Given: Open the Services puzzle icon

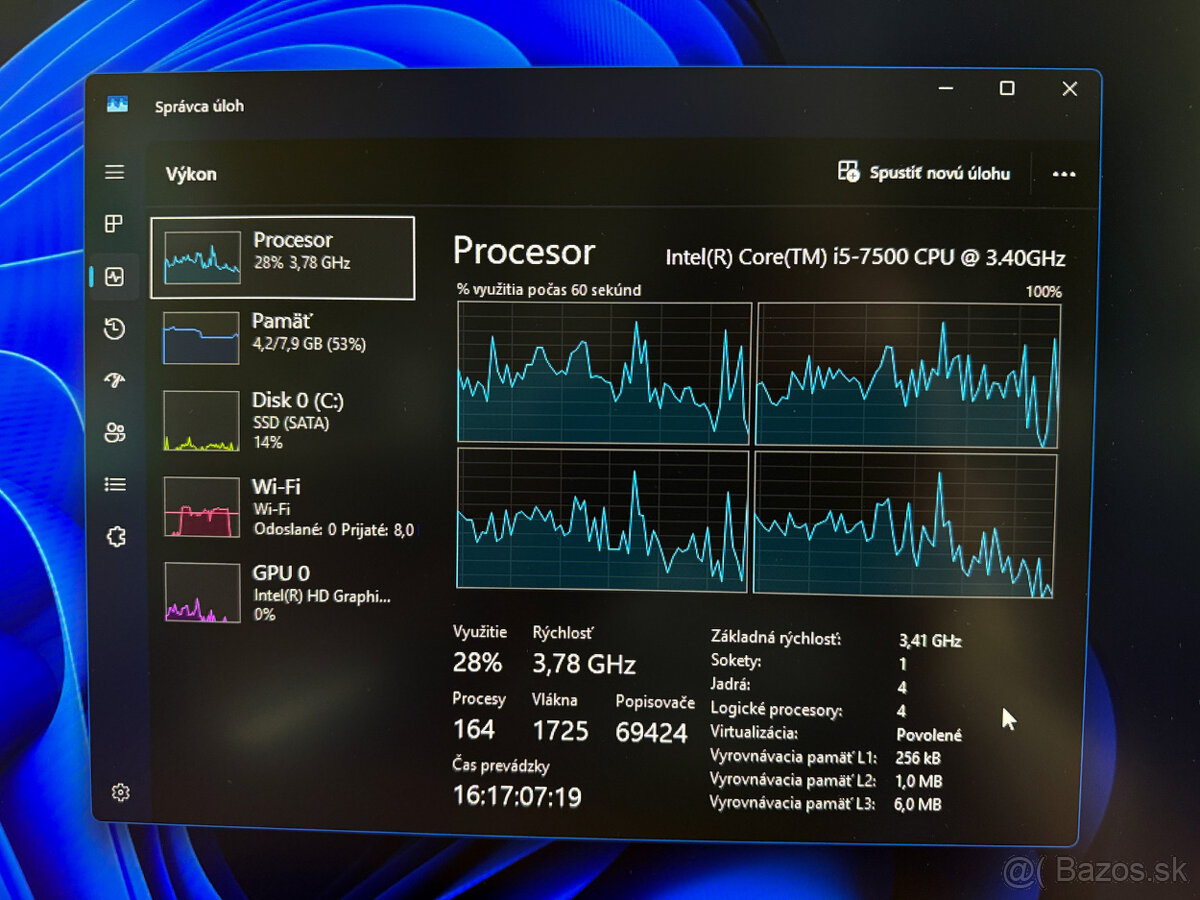Looking at the screenshot, I should (x=115, y=537).
